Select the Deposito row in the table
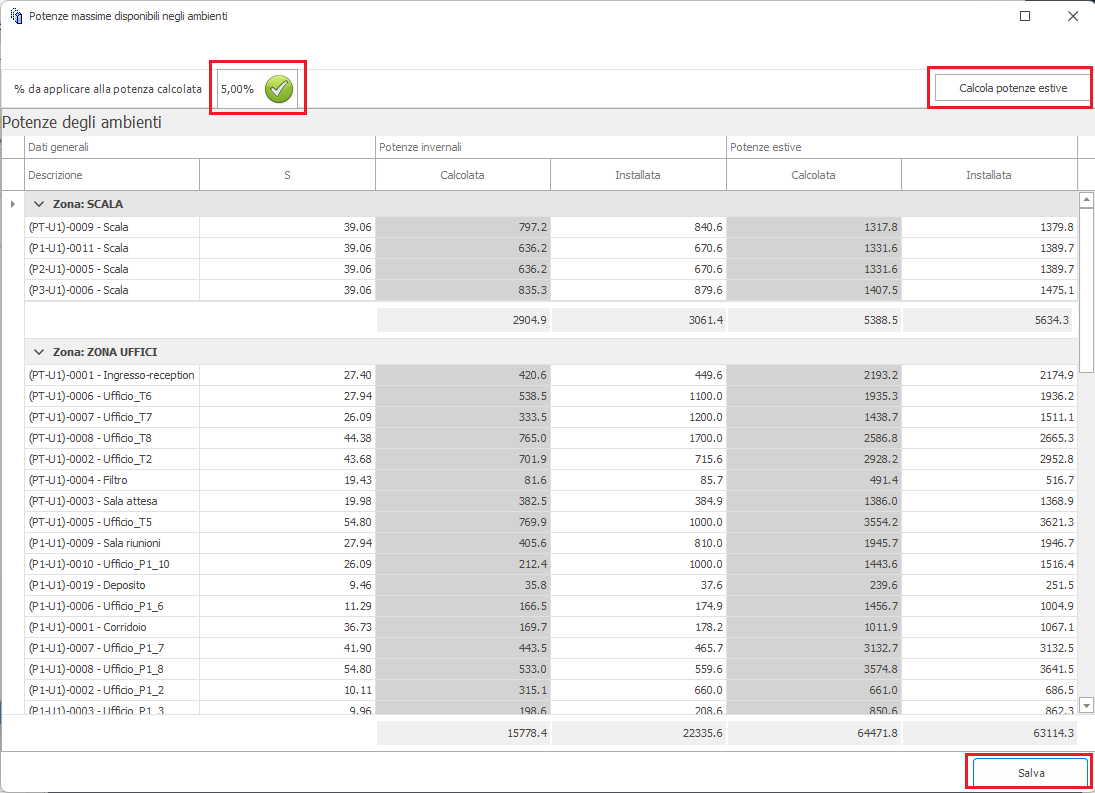Viewport: 1095px width, 793px height. tap(112, 585)
